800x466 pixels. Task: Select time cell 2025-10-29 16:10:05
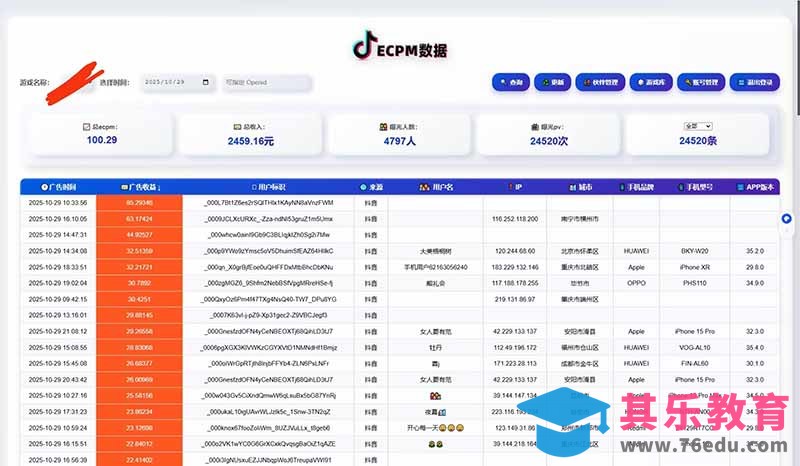tap(58, 219)
